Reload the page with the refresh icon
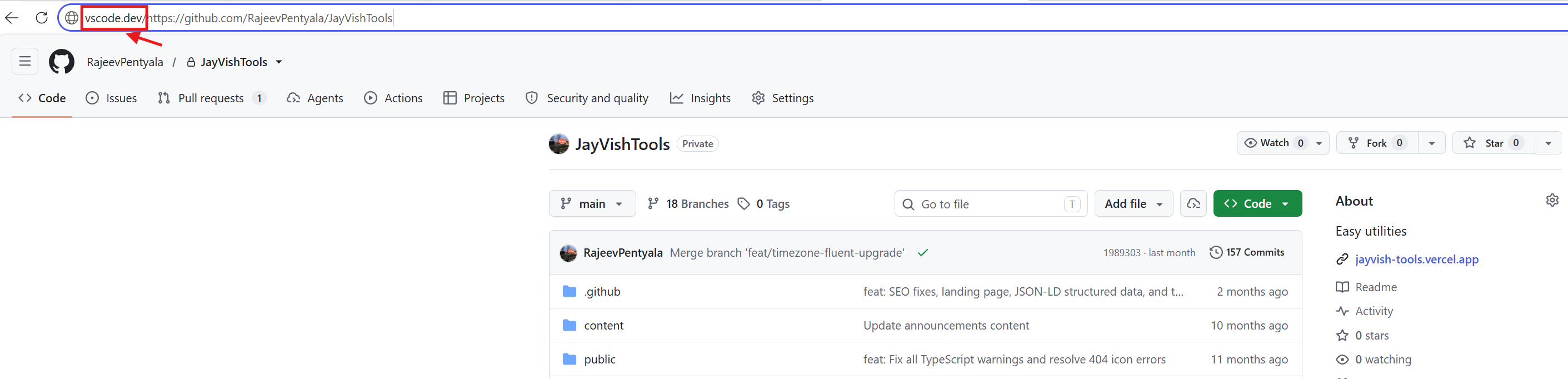Image resolution: width=1568 pixels, height=379 pixels. pyautogui.click(x=41, y=18)
